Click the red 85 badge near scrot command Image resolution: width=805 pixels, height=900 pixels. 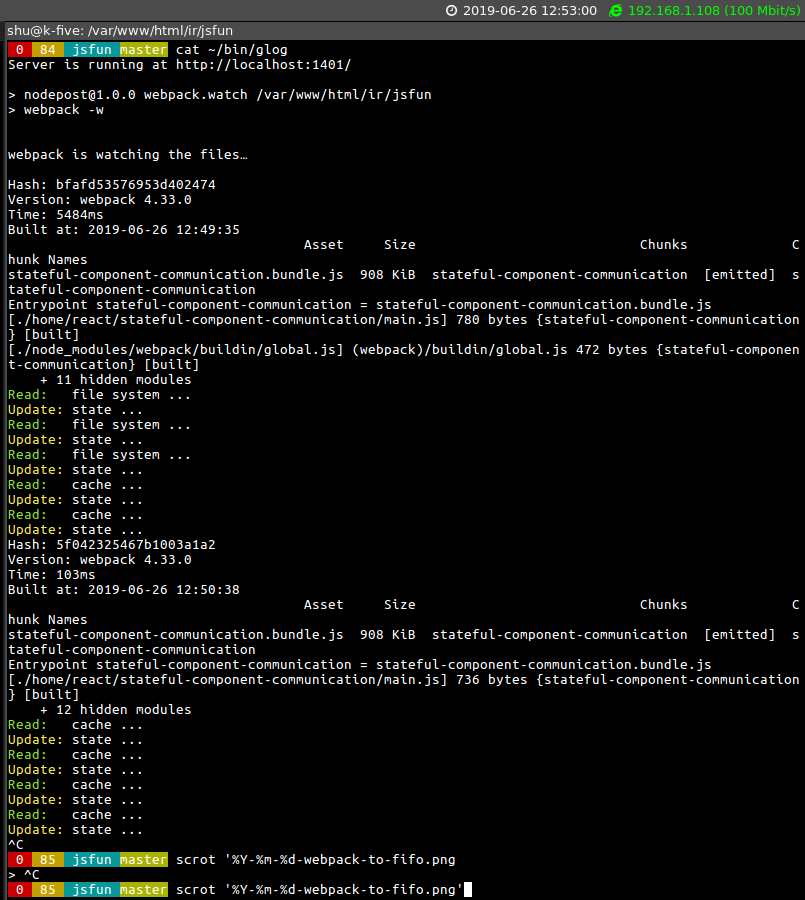47,859
